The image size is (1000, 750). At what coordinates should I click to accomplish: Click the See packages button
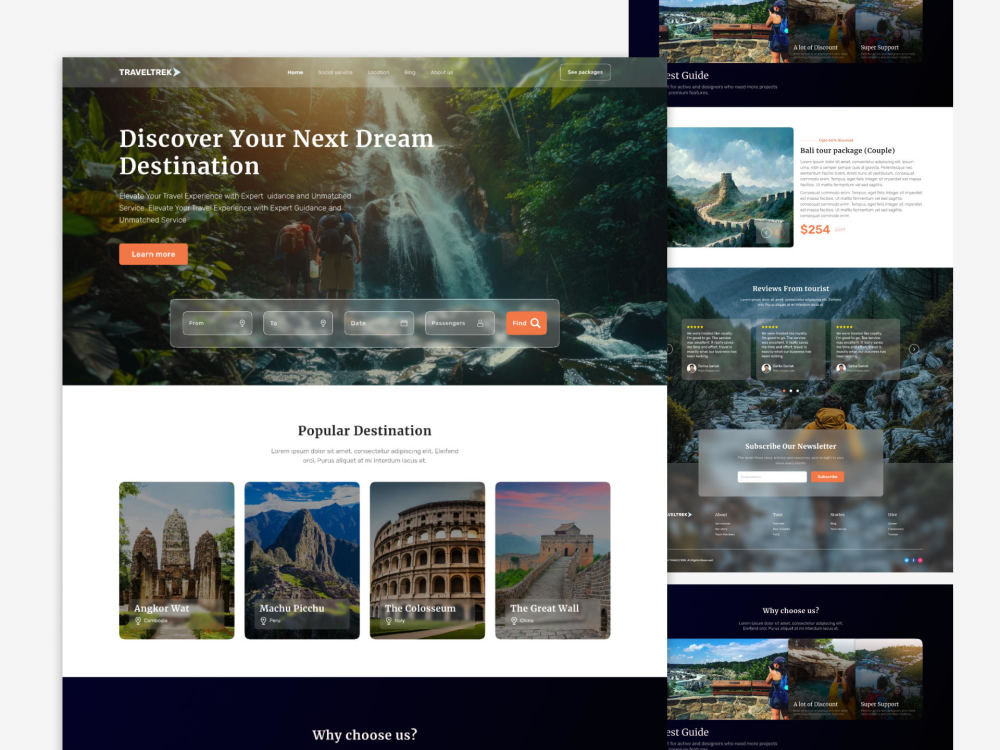(x=585, y=72)
